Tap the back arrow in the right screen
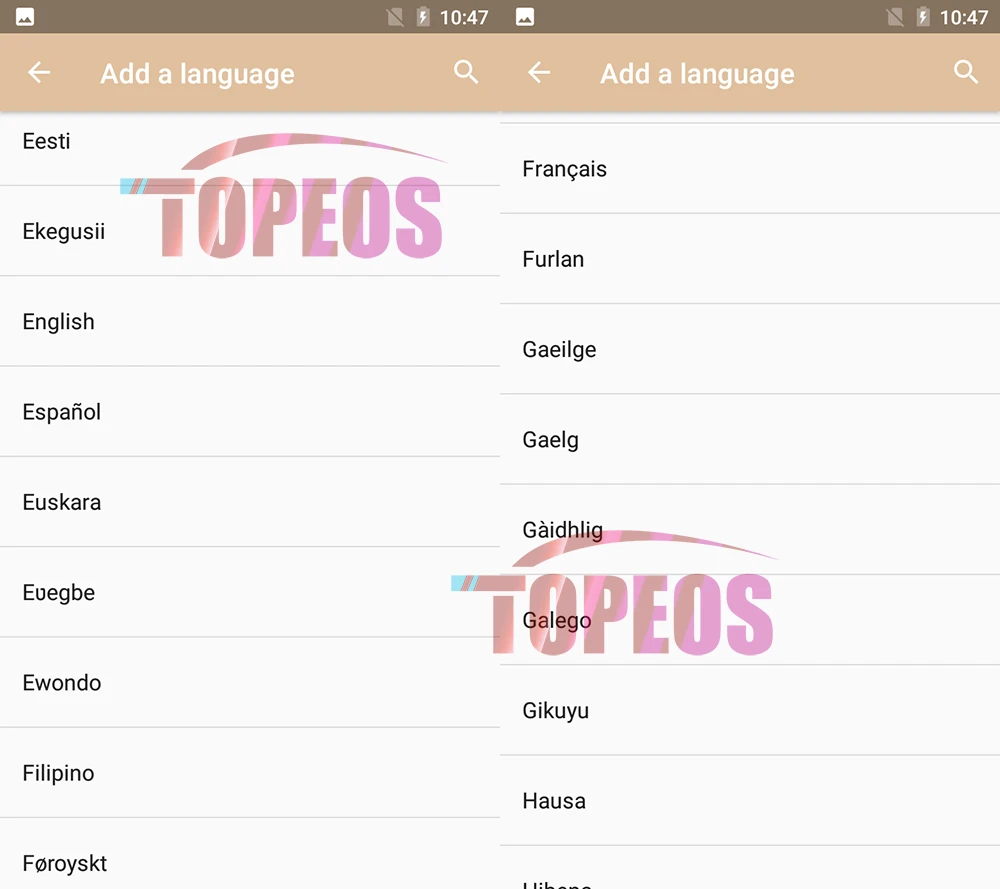Image resolution: width=1000 pixels, height=889 pixels. [x=539, y=73]
